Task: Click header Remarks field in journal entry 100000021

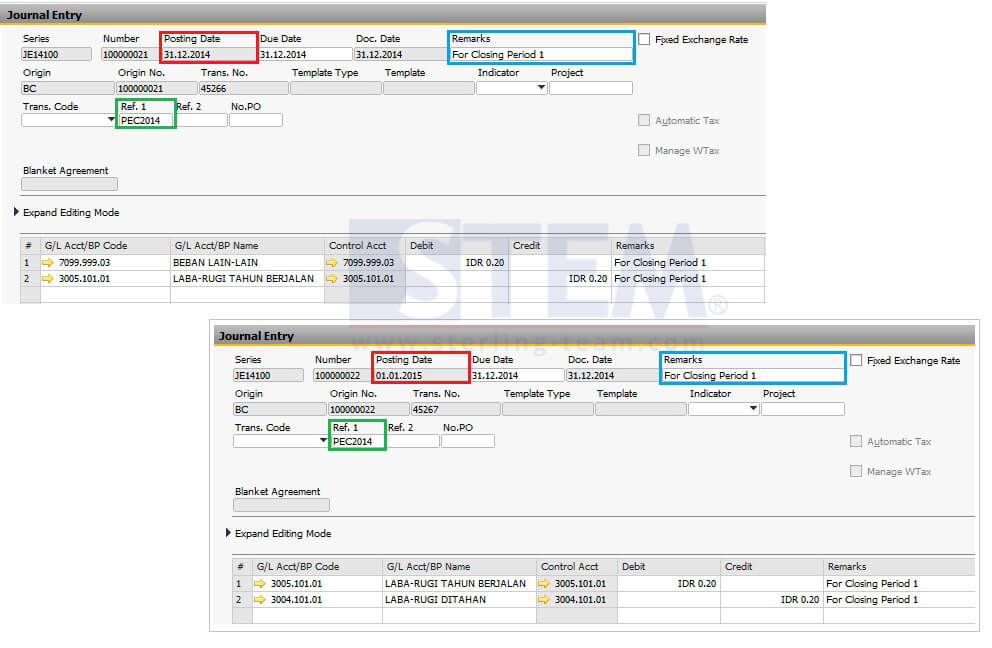Action: (541, 54)
